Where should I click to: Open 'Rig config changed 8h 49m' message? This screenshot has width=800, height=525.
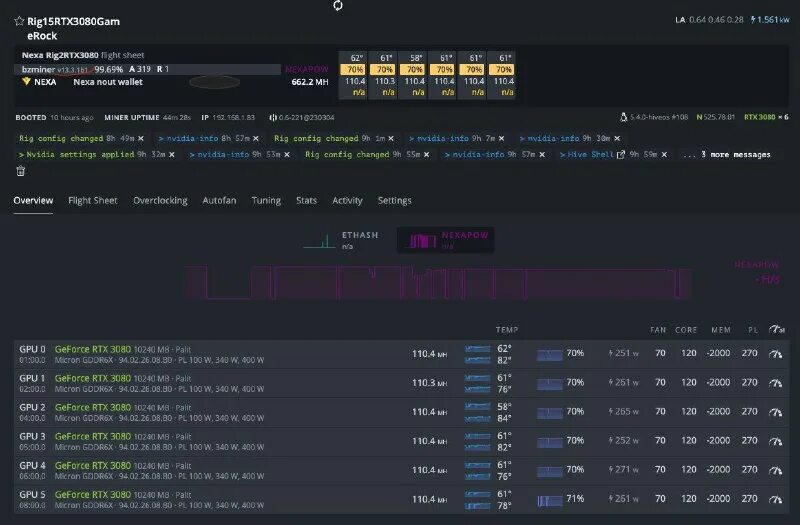[x=61, y=138]
